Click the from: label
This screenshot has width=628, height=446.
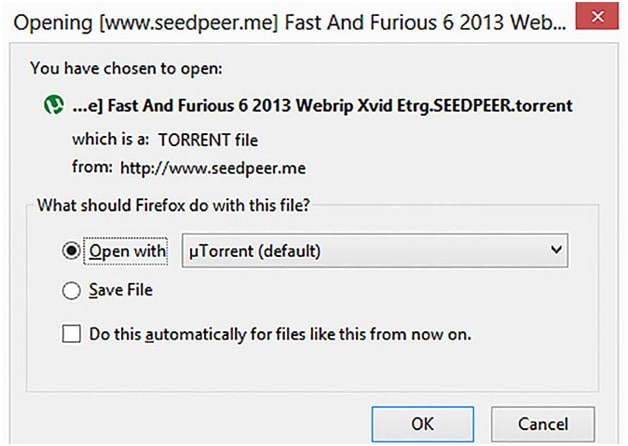[x=92, y=167]
